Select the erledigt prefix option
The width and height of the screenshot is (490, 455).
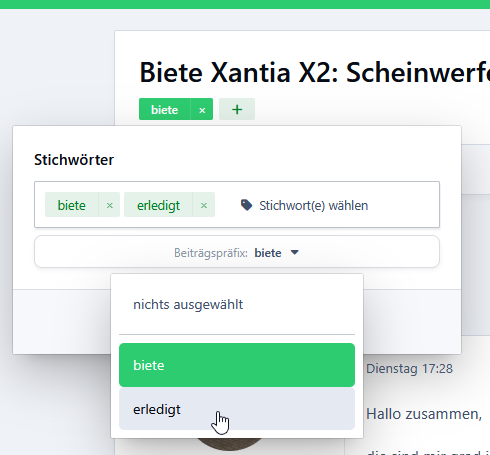coord(237,409)
